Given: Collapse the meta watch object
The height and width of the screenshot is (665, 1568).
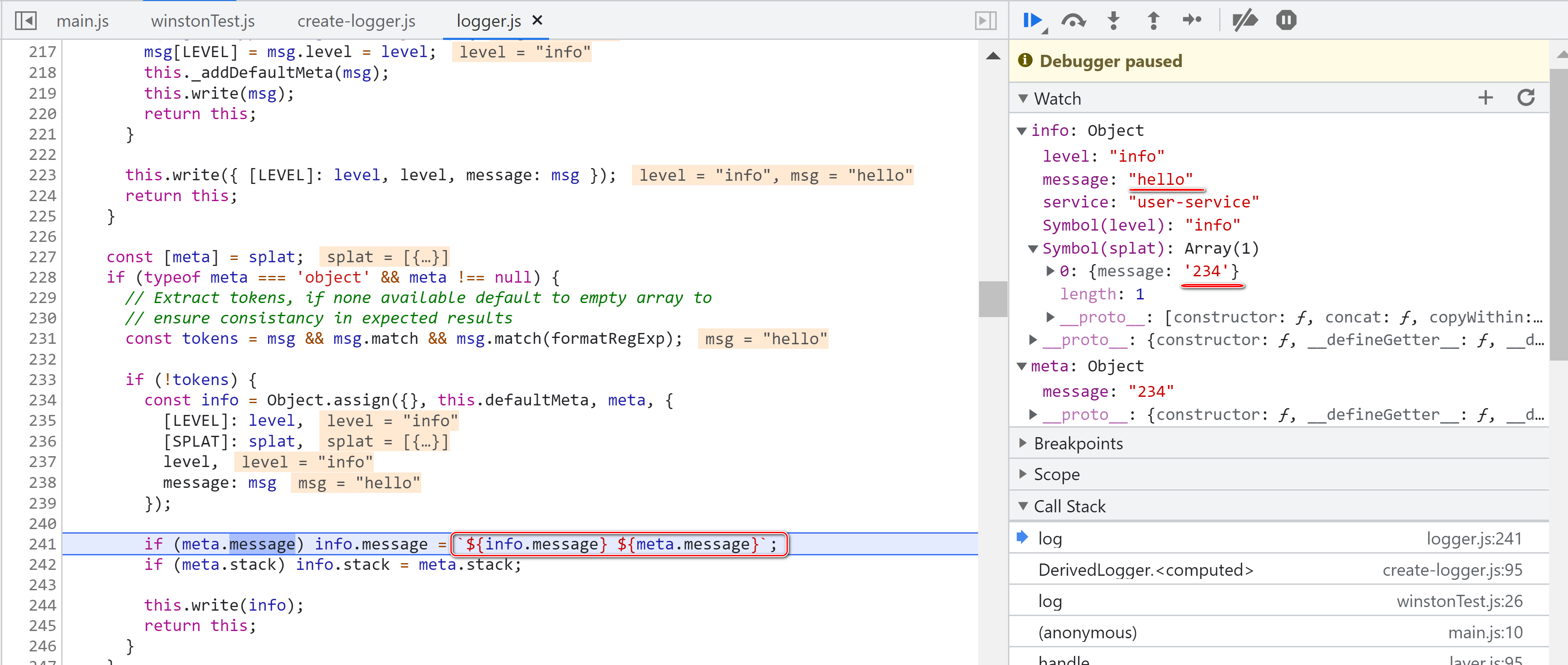Looking at the screenshot, I should [1022, 366].
